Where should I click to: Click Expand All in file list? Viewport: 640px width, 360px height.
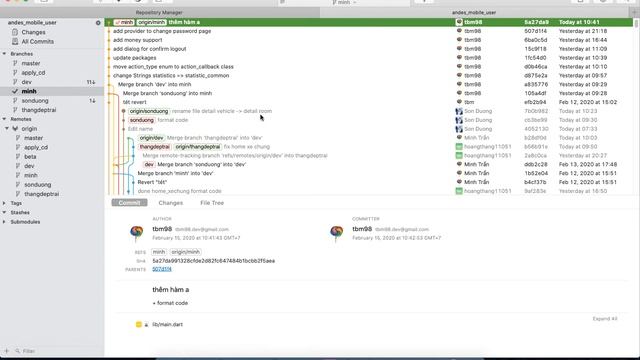point(605,319)
